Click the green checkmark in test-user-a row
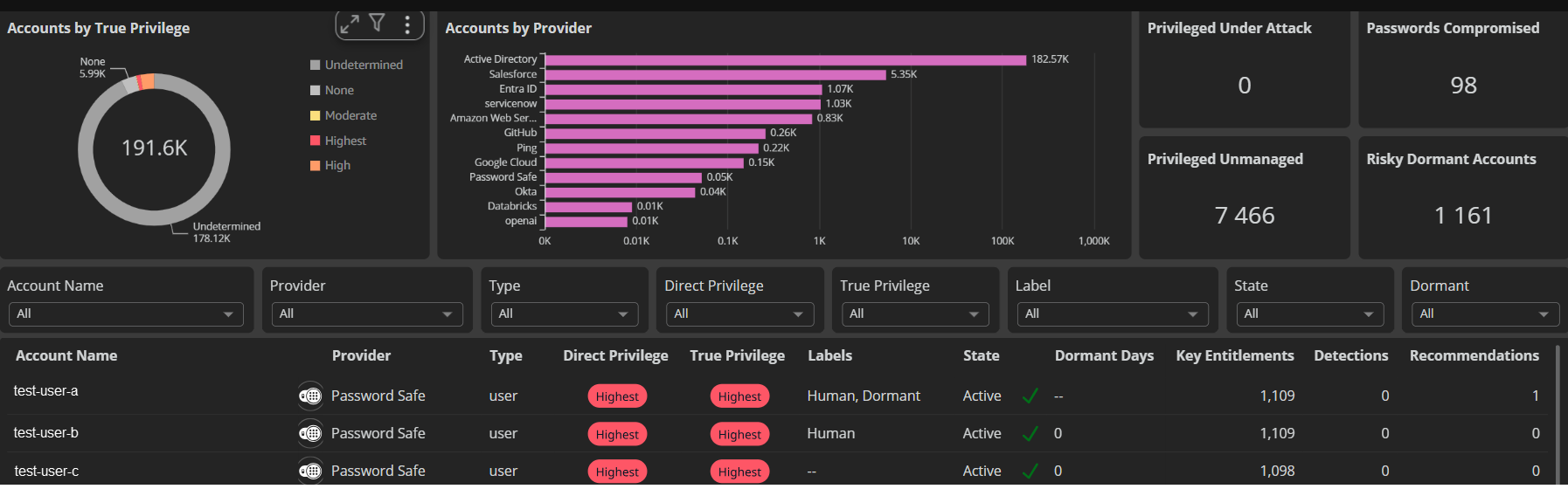1568x489 pixels. click(1030, 396)
